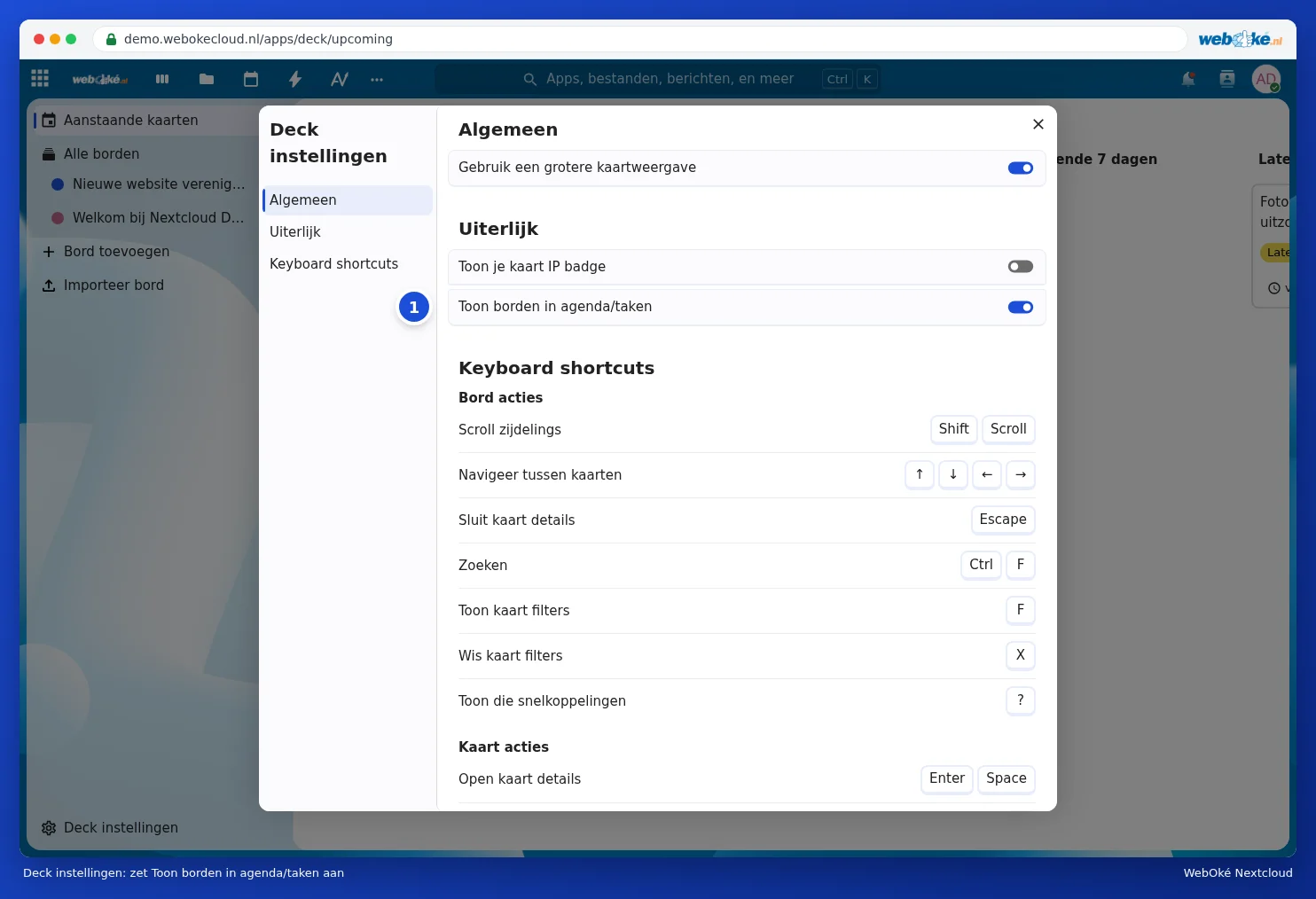Viewport: 1316px width, 899px height.
Task: Go to Keyboard shortcuts in settings navigation
Action: 348,264
